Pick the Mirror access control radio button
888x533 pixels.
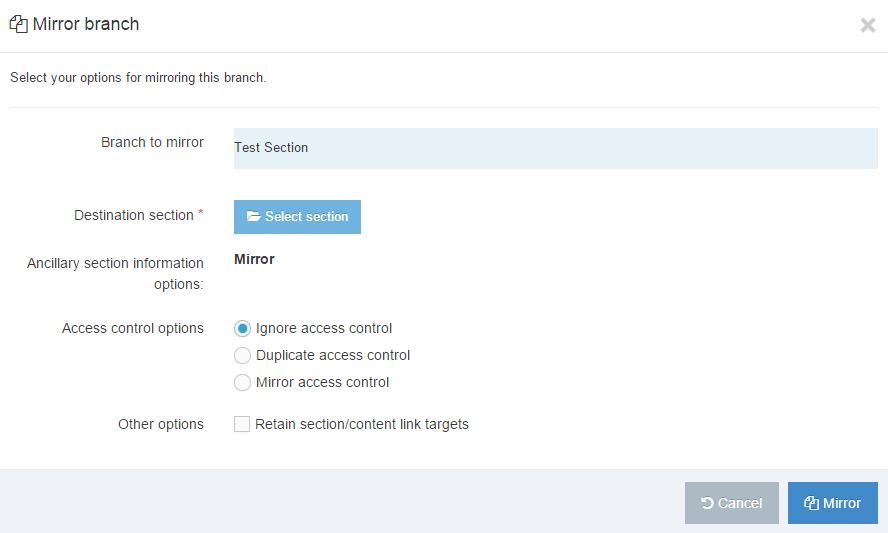point(242,382)
